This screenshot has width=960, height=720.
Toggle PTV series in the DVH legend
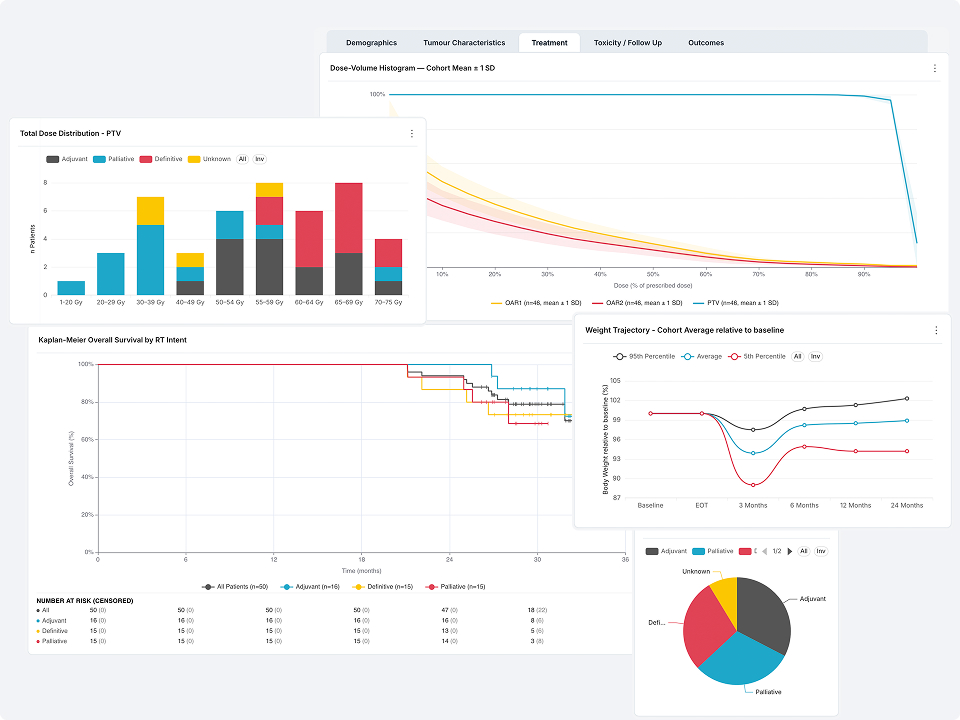coord(735,303)
